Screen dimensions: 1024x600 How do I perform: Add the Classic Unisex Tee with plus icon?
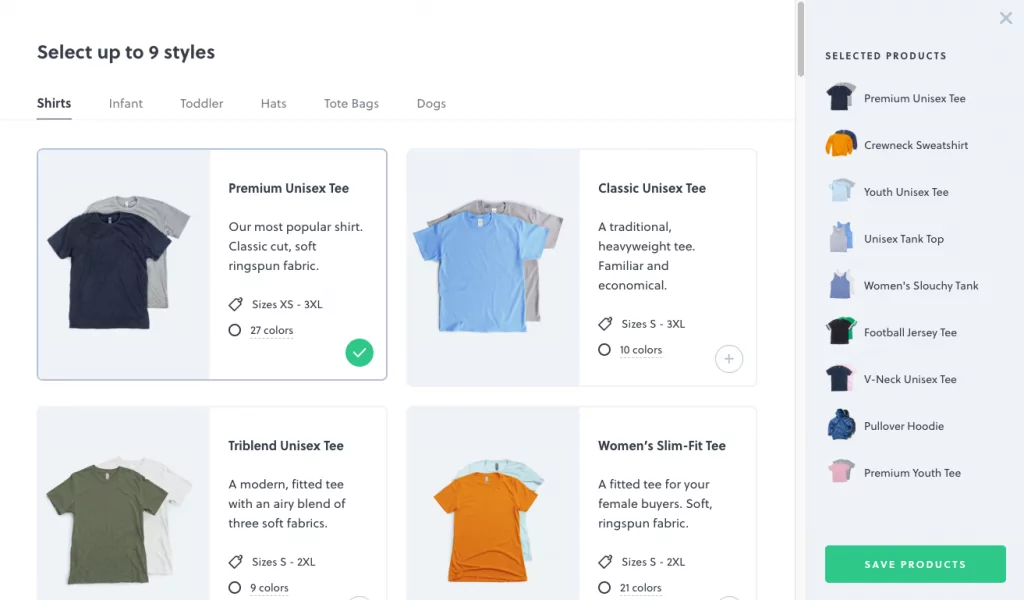click(729, 359)
